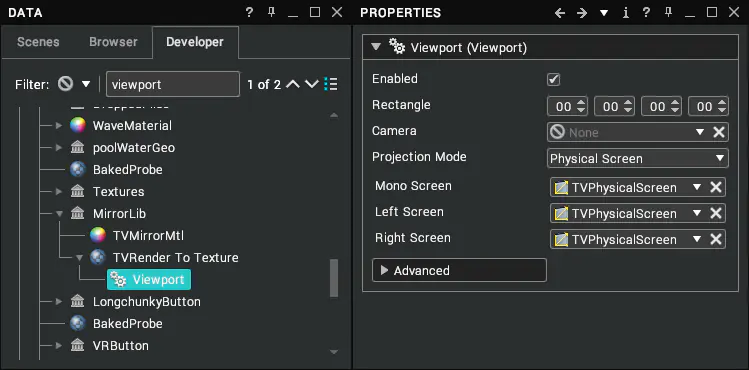The image size is (749, 370).
Task: Expand the Advanced section
Action: point(459,271)
